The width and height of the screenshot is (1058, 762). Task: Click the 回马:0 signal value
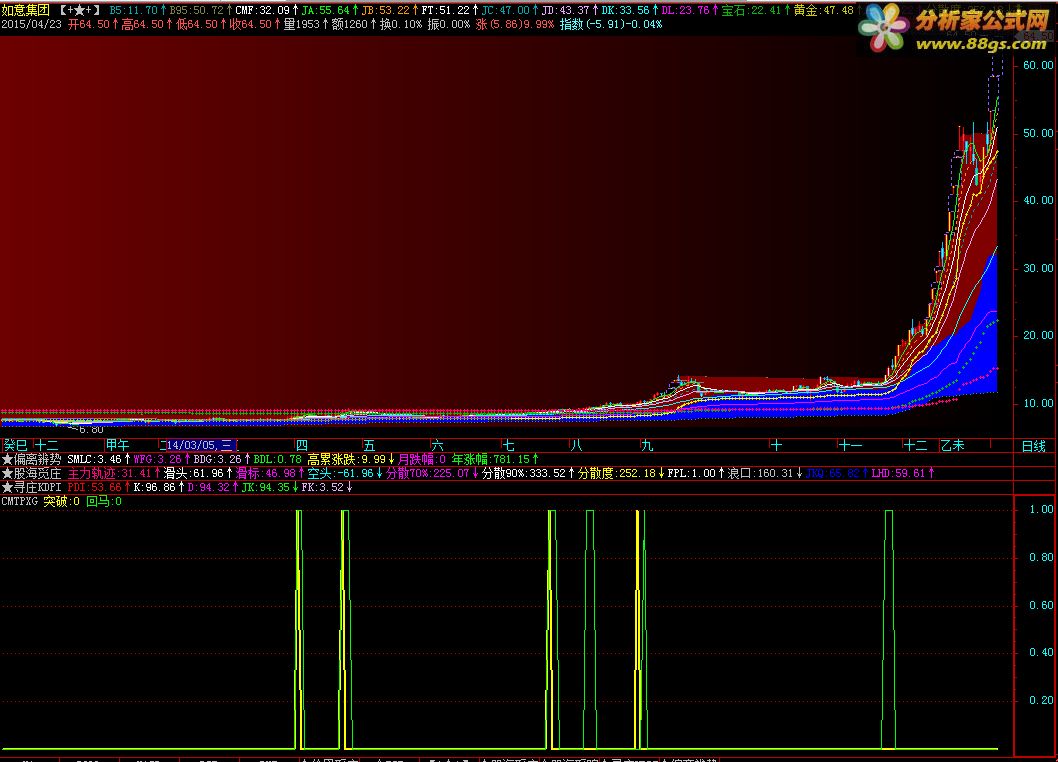coord(104,501)
